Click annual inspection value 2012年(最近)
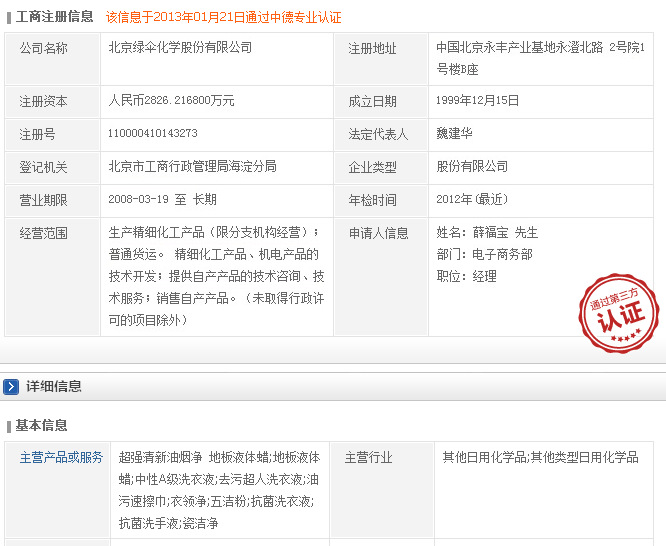The width and height of the screenshot is (666, 546). click(472, 199)
